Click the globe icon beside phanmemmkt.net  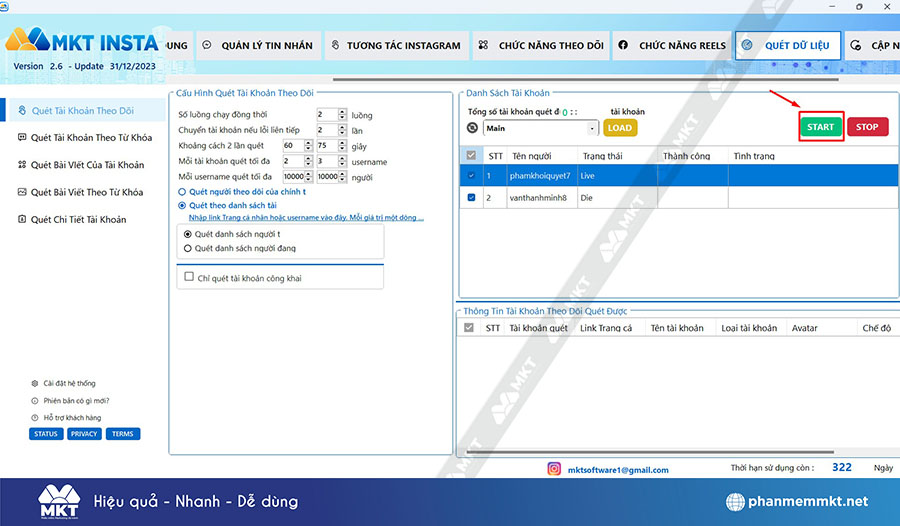(x=735, y=501)
